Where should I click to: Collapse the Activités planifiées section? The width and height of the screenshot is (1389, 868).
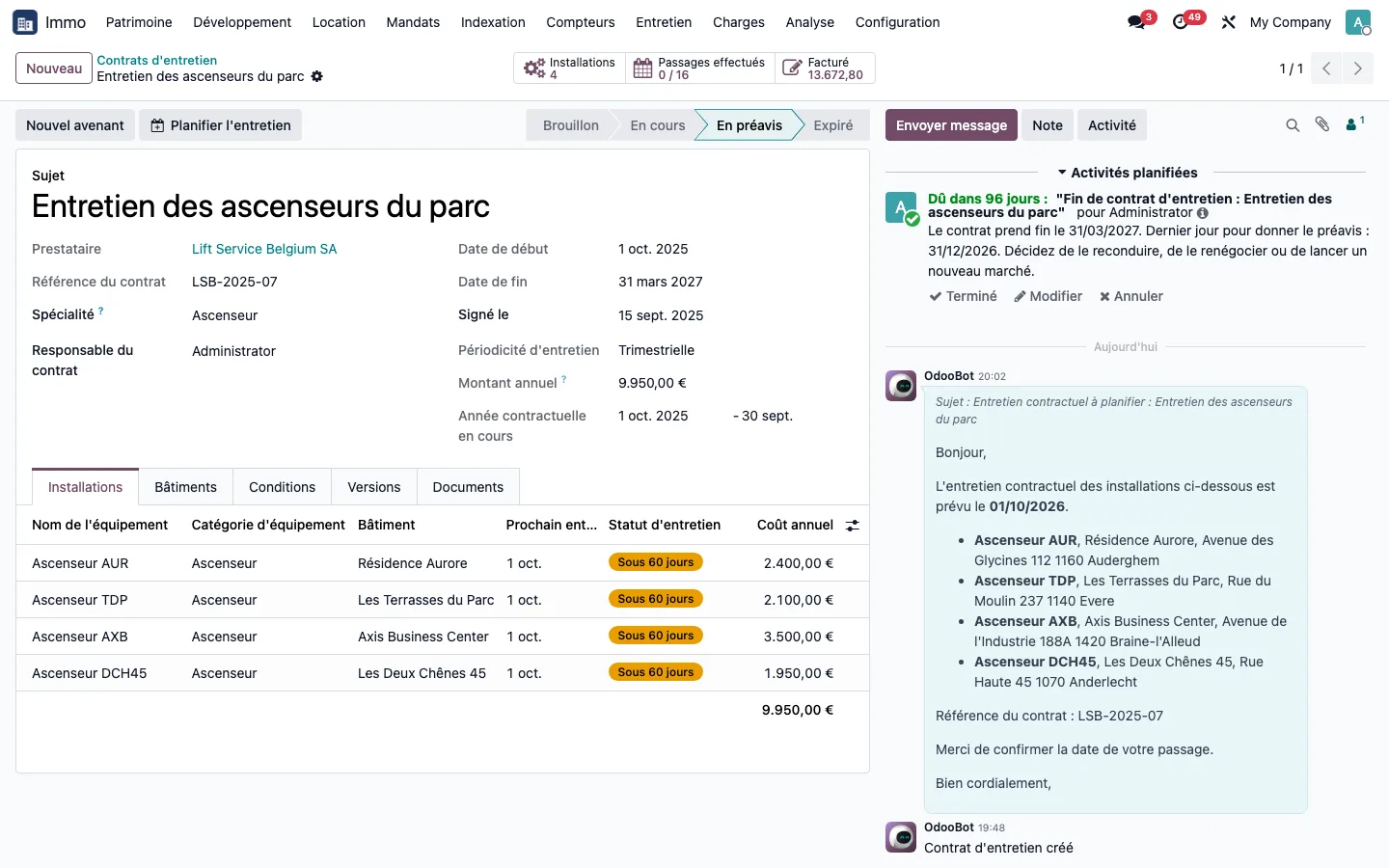point(1128,173)
